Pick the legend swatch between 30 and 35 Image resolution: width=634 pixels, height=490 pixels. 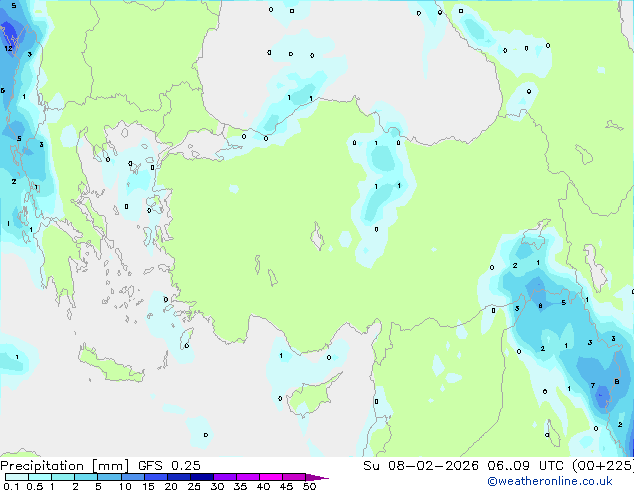(225, 477)
